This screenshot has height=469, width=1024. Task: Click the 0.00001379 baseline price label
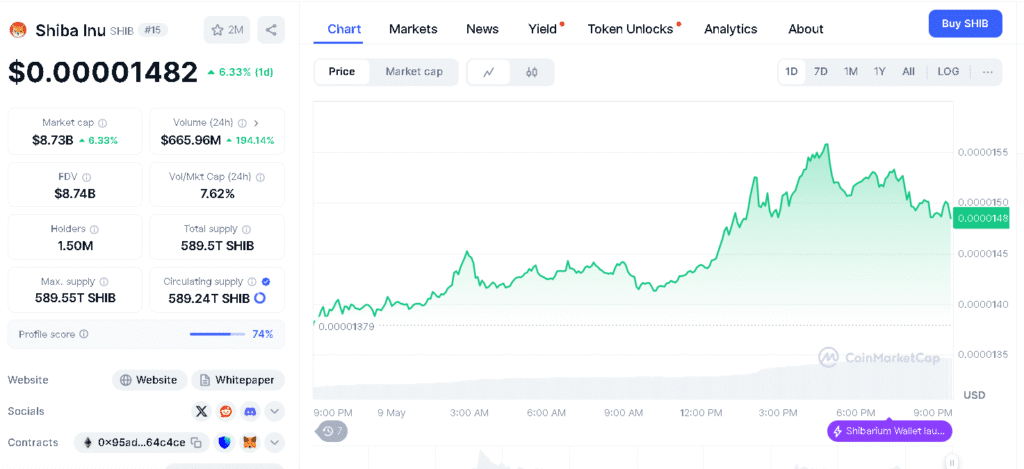pyautogui.click(x=346, y=326)
